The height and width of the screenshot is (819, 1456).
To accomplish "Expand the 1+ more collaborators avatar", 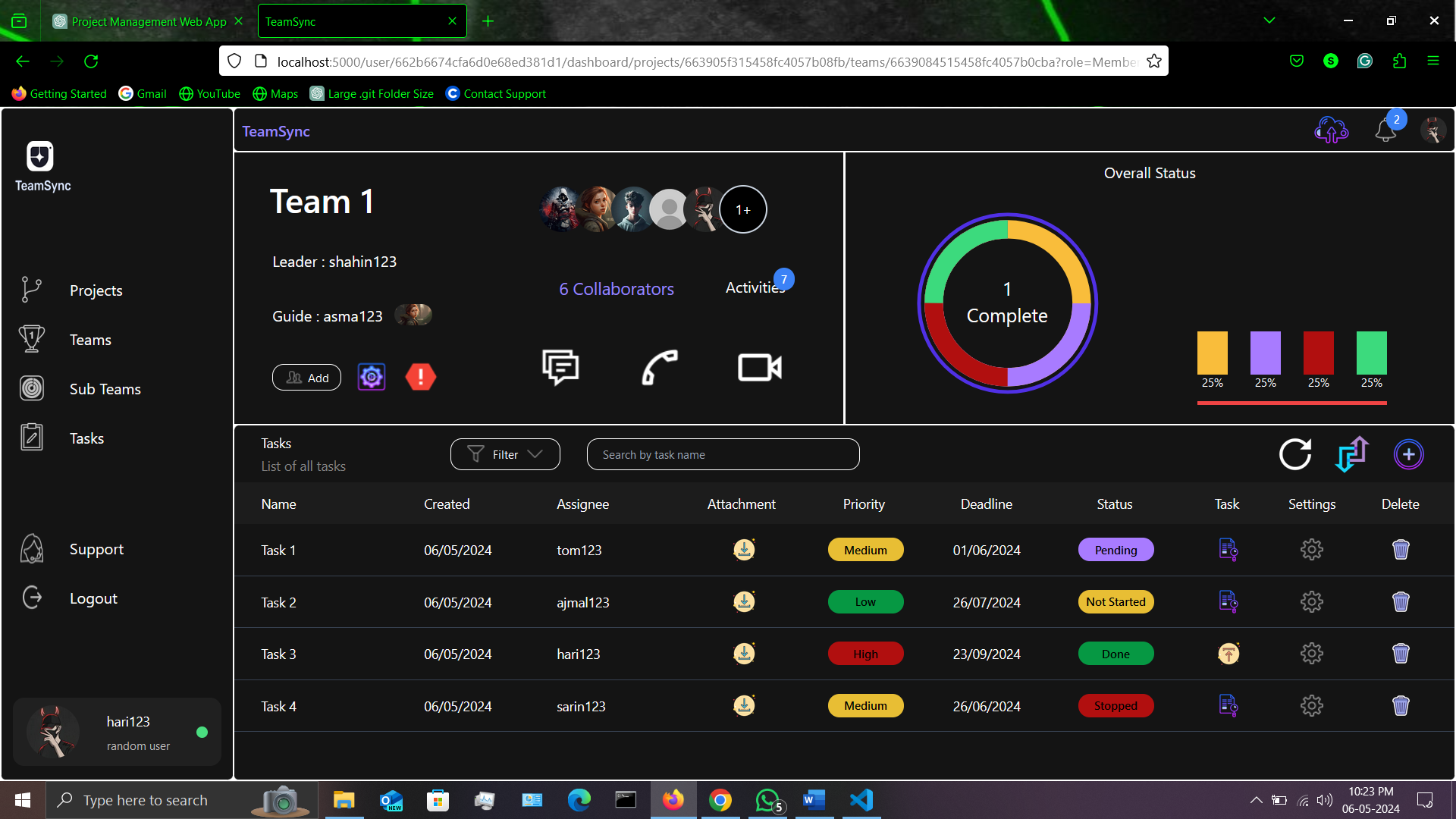I will pos(742,209).
